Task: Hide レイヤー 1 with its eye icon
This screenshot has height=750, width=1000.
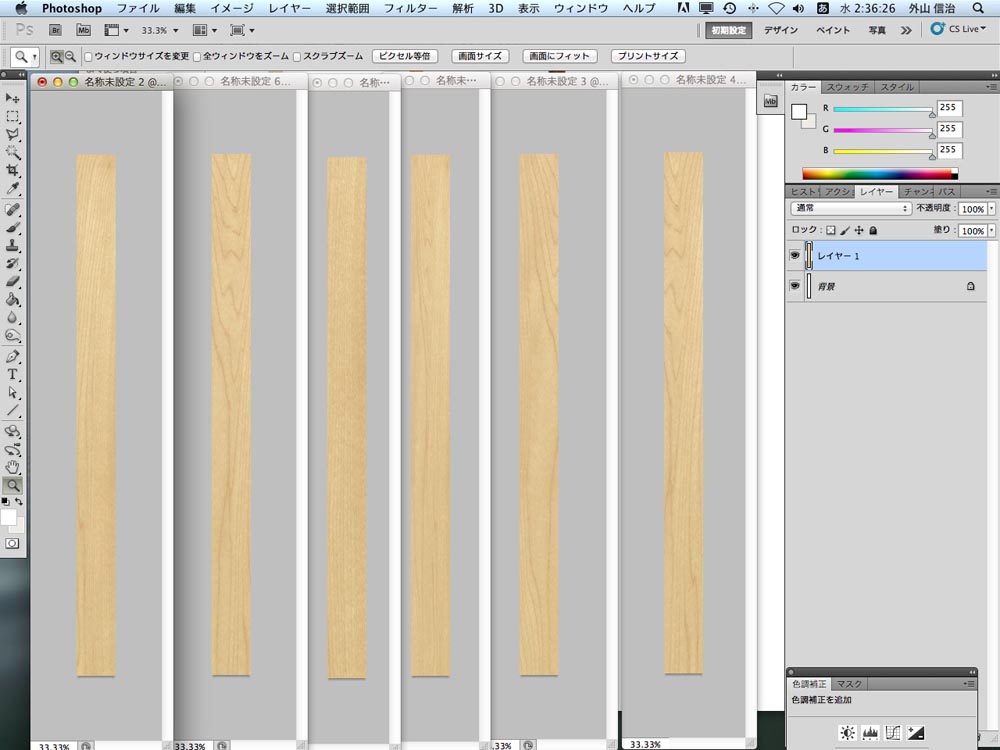Action: [x=795, y=256]
